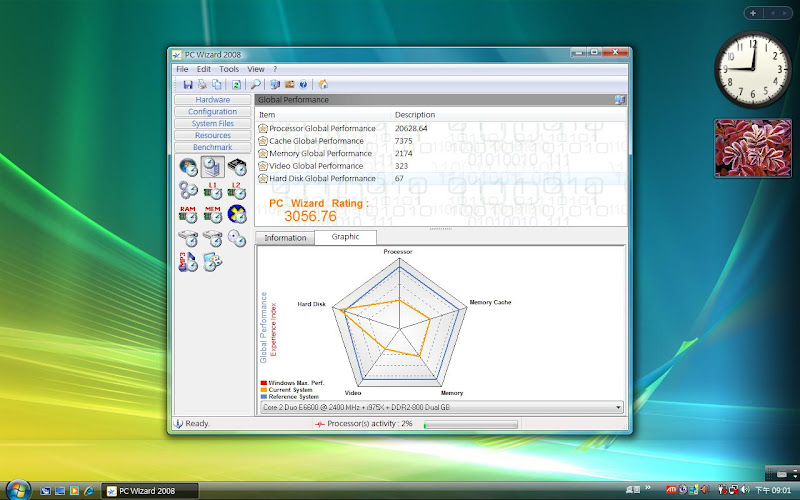This screenshot has height=500, width=800.
Task: Click the Item column header
Action: pyautogui.click(x=267, y=115)
